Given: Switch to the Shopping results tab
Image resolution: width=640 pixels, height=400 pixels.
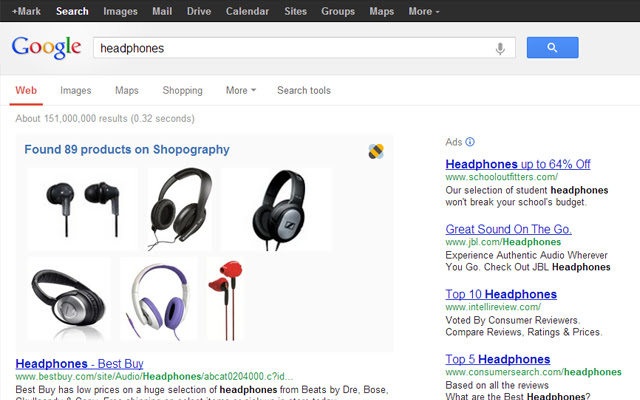Looking at the screenshot, I should 182,90.
